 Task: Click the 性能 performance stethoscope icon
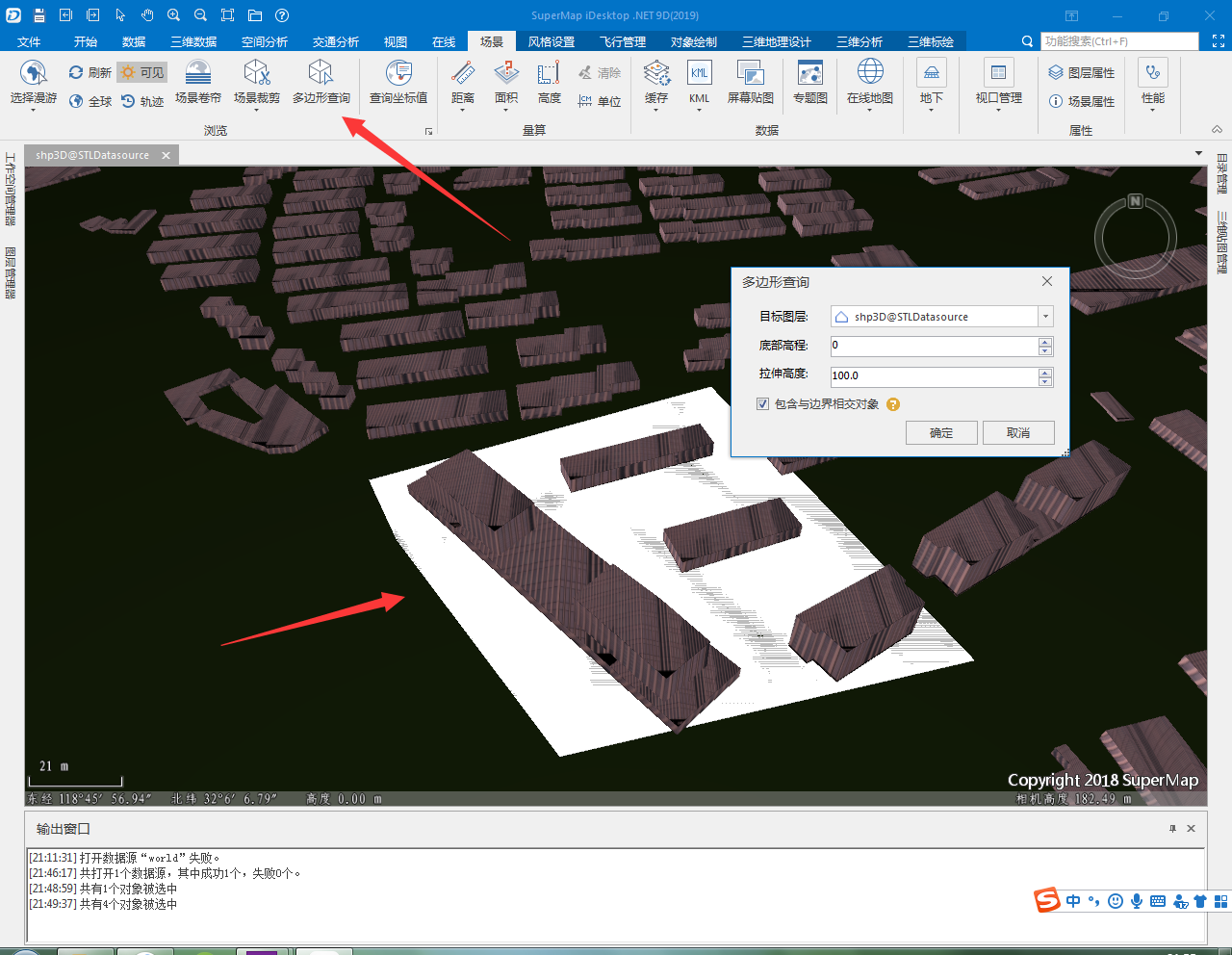pyautogui.click(x=1153, y=73)
